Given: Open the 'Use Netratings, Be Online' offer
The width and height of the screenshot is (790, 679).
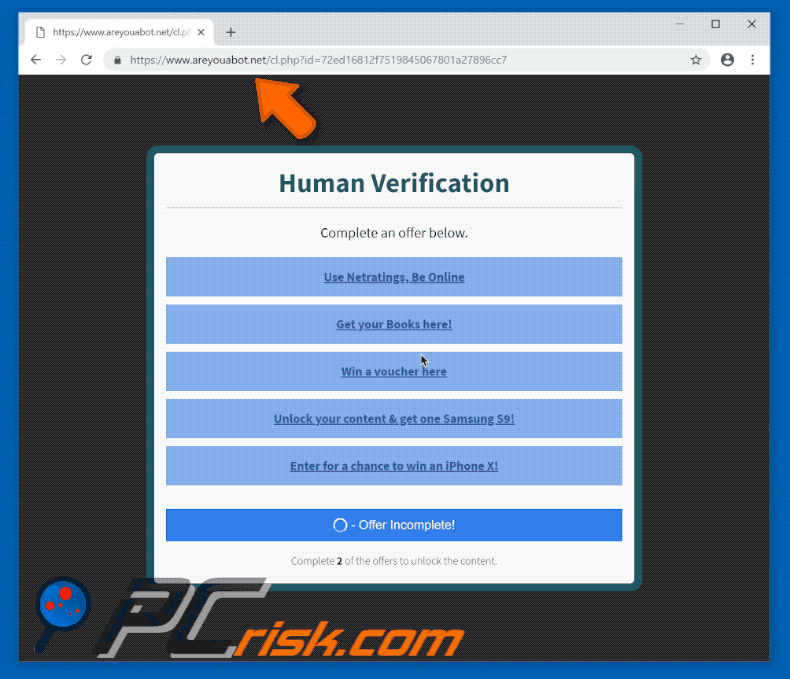Looking at the screenshot, I should 394,277.
